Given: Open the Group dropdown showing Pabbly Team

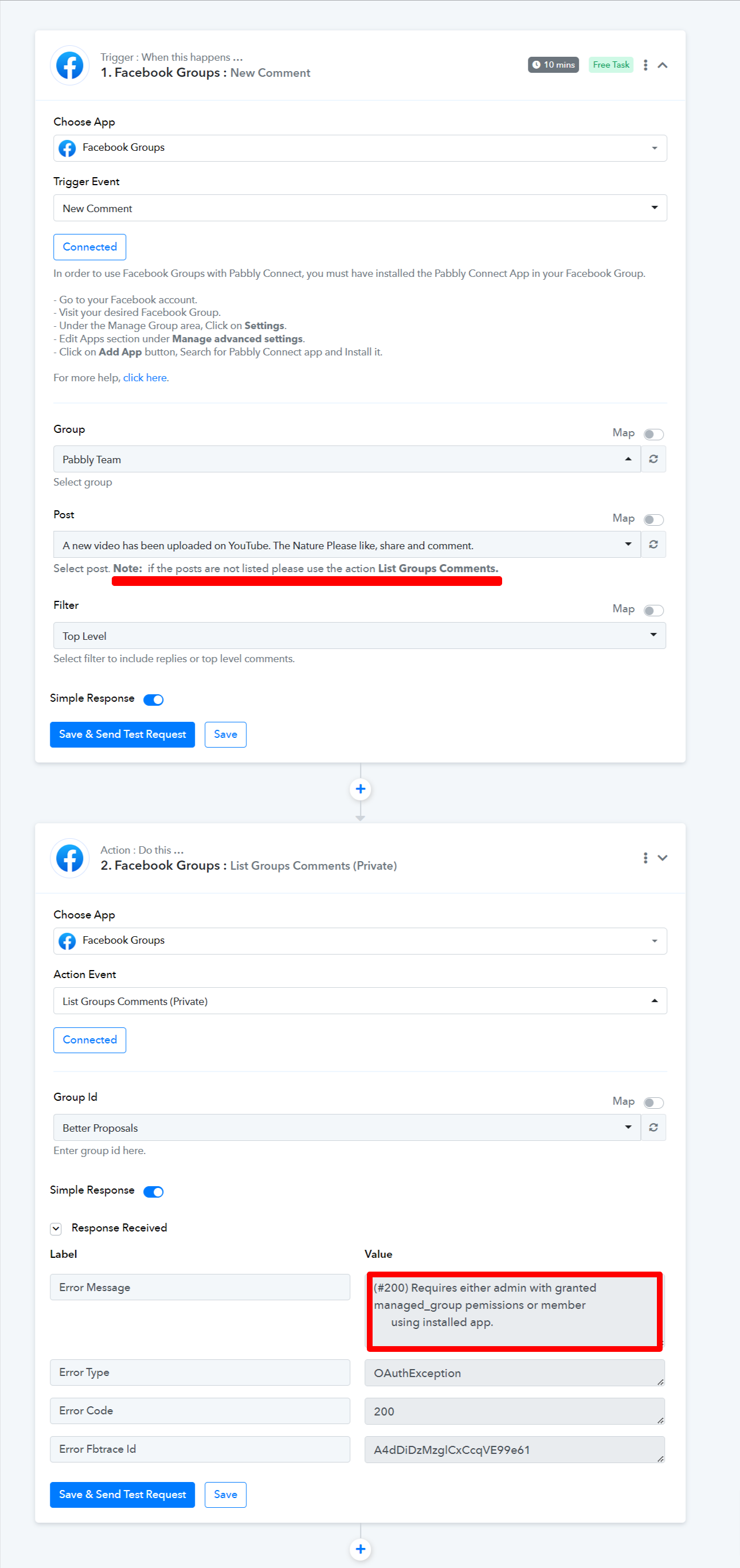Looking at the screenshot, I should [347, 459].
